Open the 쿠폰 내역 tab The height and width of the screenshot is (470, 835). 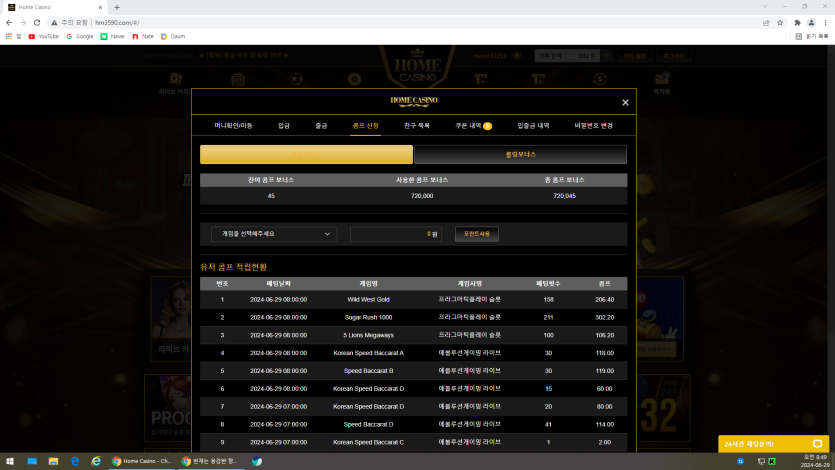[473, 126]
